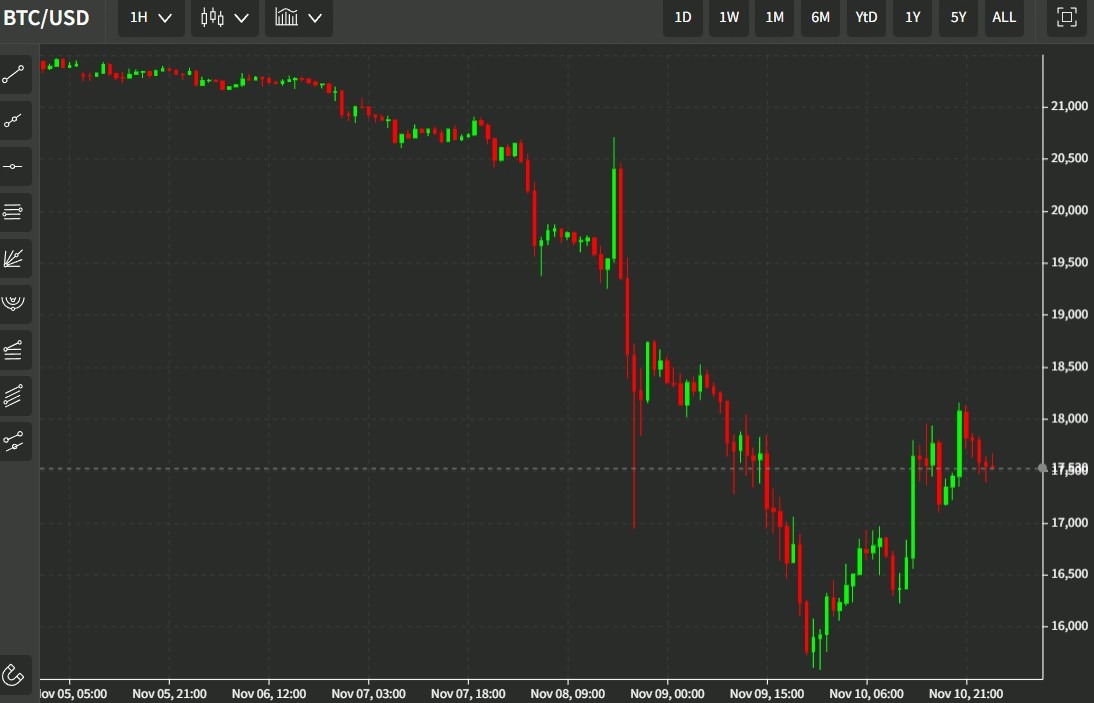Set chart range to ALL

coord(1004,17)
